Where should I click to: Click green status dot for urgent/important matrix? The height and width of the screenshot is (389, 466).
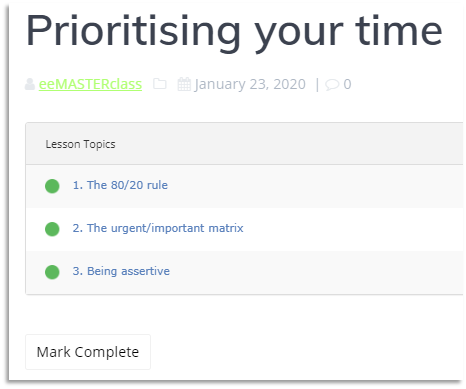coord(52,229)
